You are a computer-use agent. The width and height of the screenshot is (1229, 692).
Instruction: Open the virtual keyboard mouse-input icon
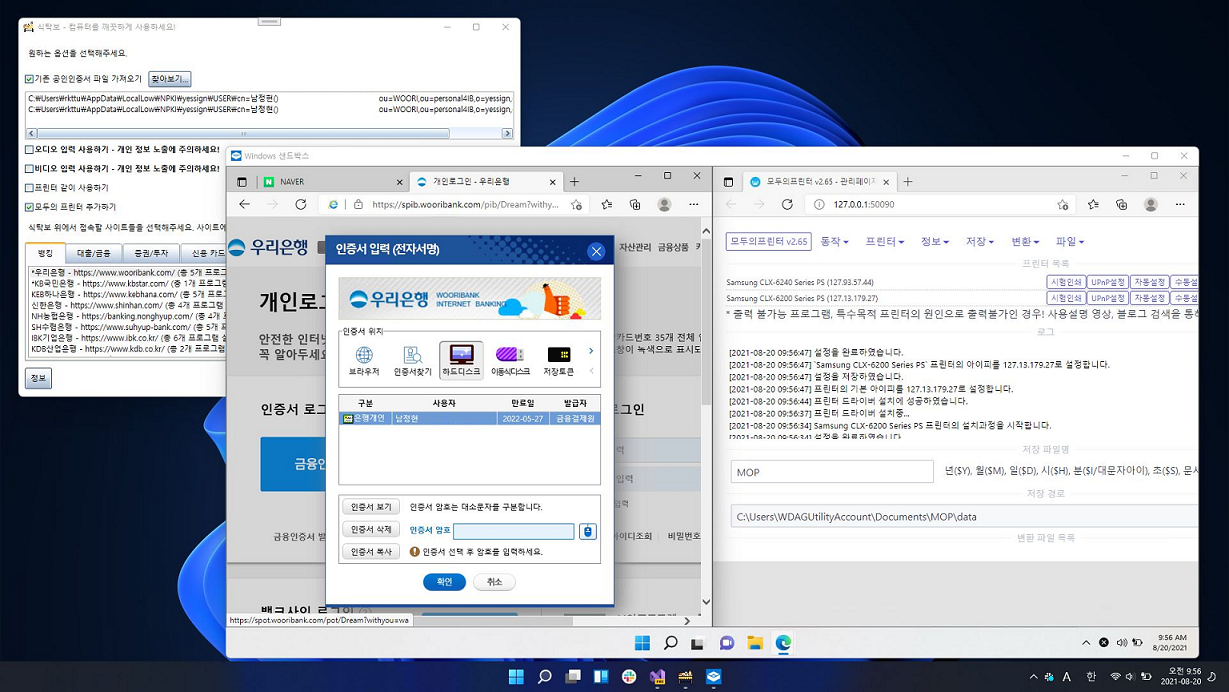(588, 531)
